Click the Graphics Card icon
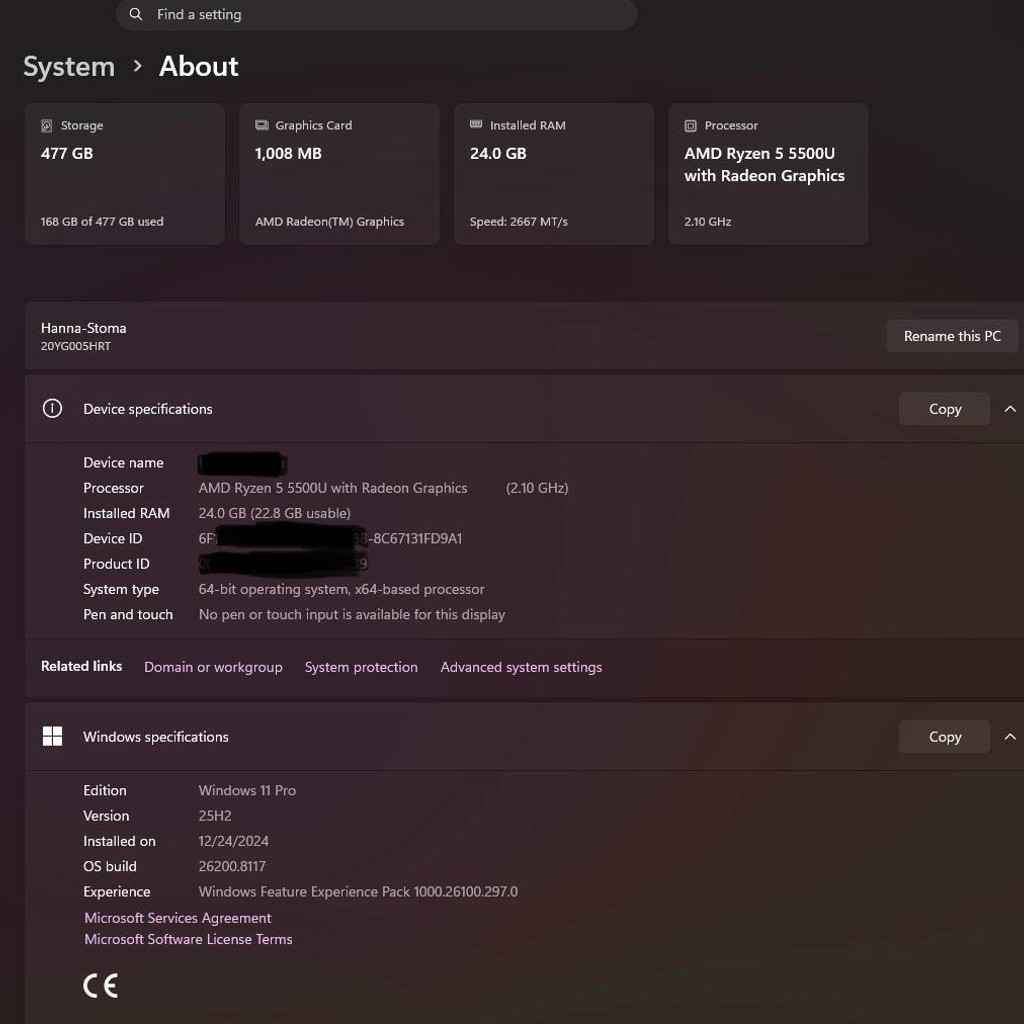 point(262,125)
